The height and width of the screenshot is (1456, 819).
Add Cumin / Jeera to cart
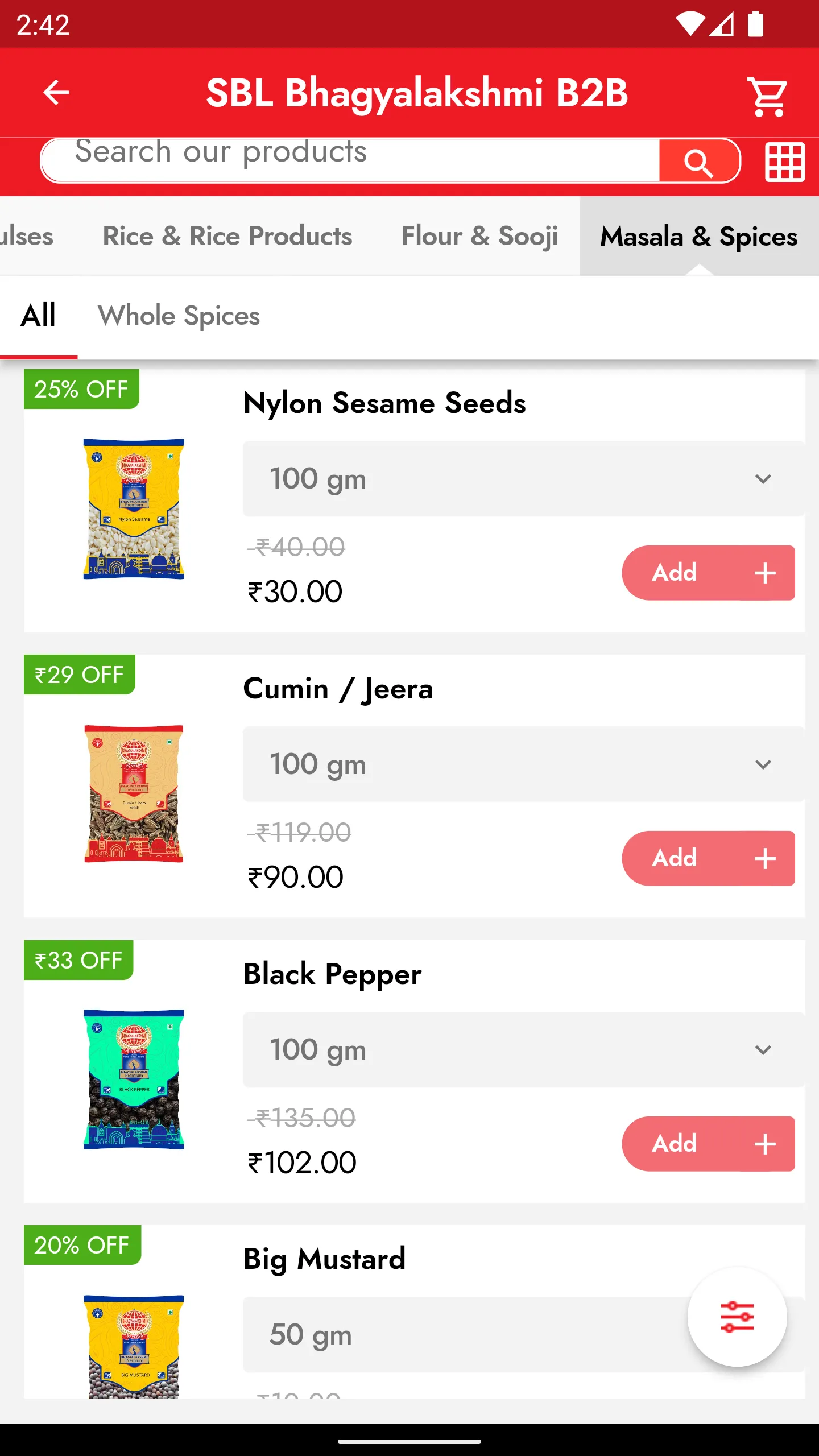click(x=708, y=858)
